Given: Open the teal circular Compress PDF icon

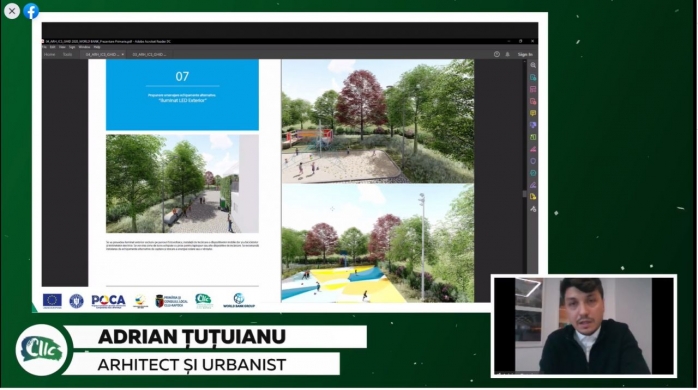Looking at the screenshot, I should point(533,173).
